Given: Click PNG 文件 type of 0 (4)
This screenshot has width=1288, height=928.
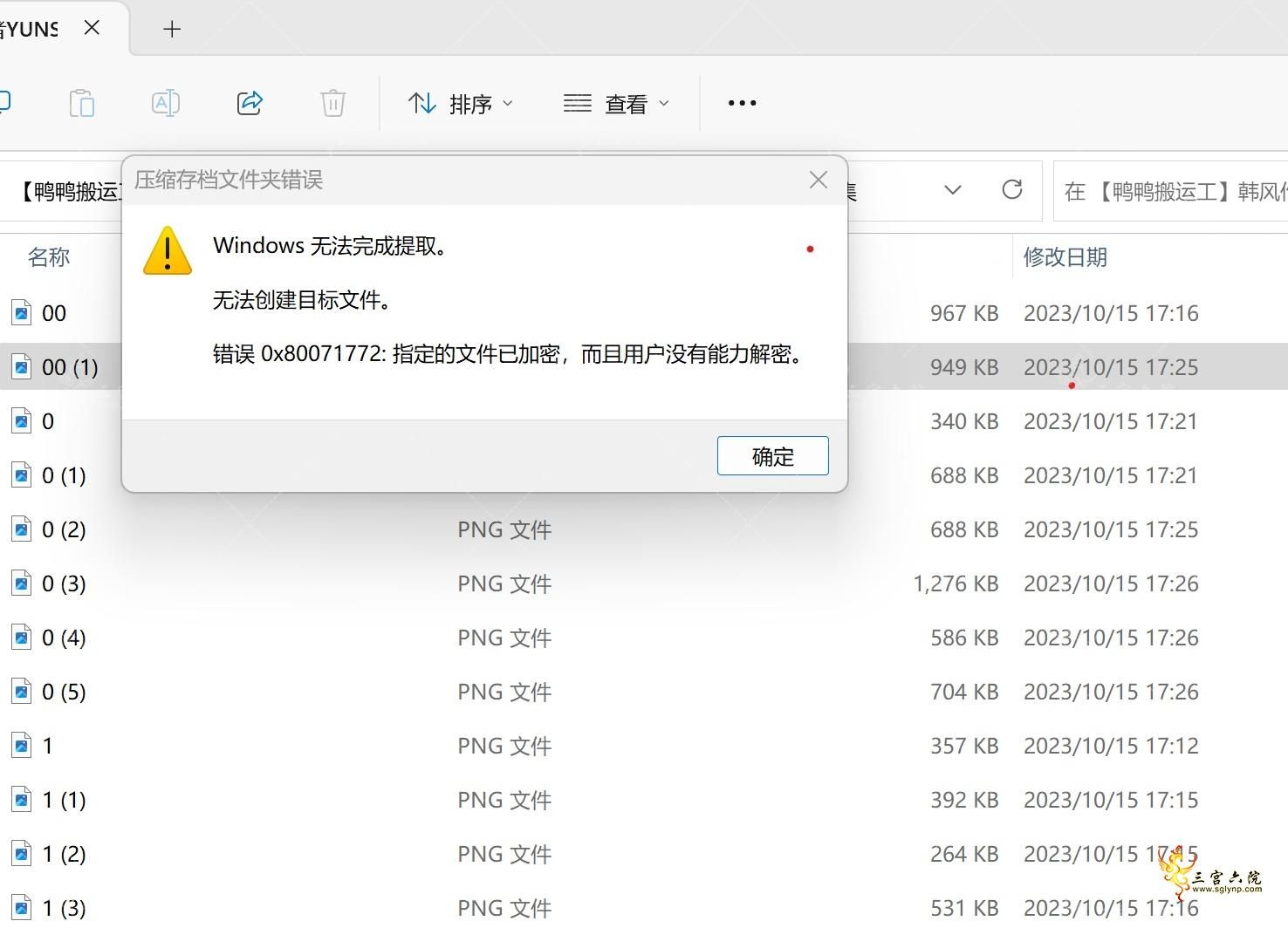Looking at the screenshot, I should [x=504, y=638].
